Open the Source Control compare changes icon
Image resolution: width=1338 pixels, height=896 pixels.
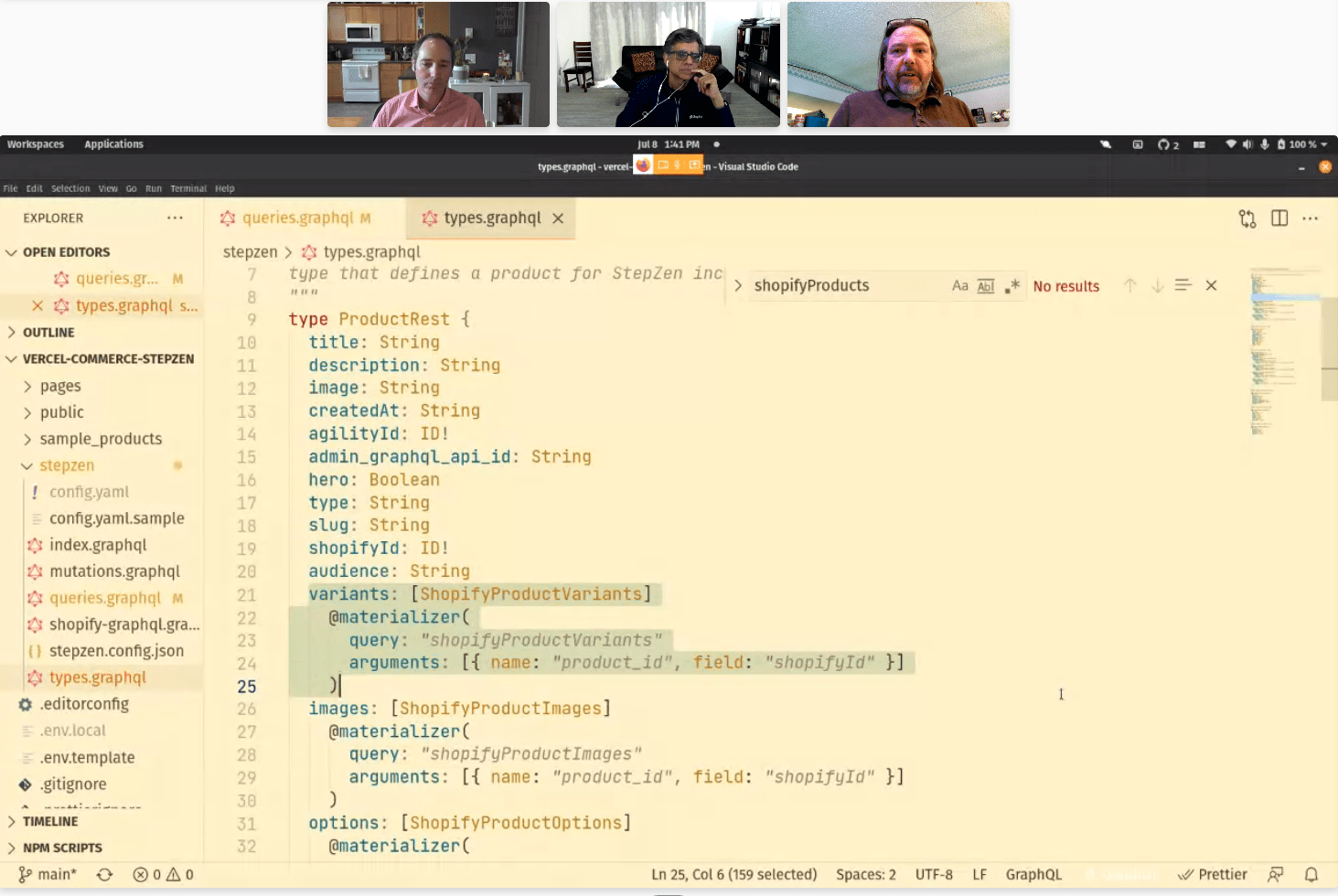(x=1247, y=219)
